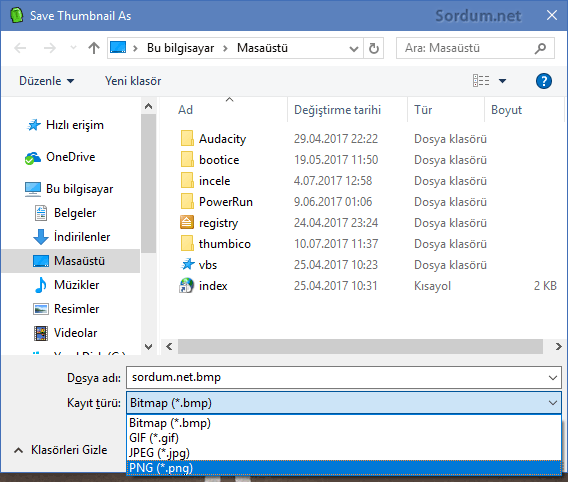This screenshot has height=482, width=568.
Task: Open Müzikler folder in sidebar
Action: pyautogui.click(x=67, y=285)
